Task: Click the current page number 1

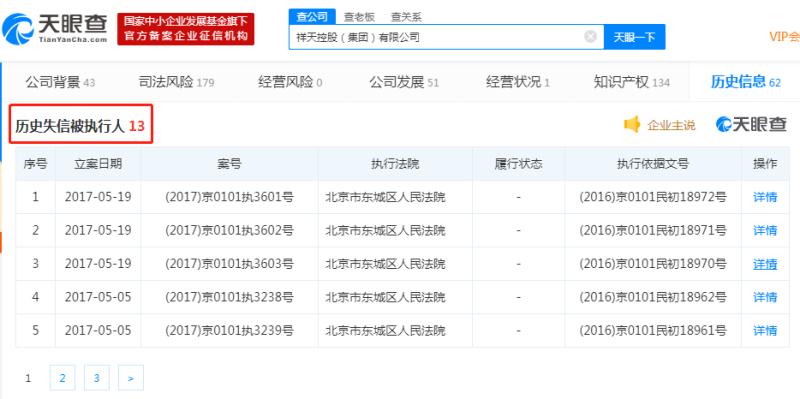Action: [28, 378]
